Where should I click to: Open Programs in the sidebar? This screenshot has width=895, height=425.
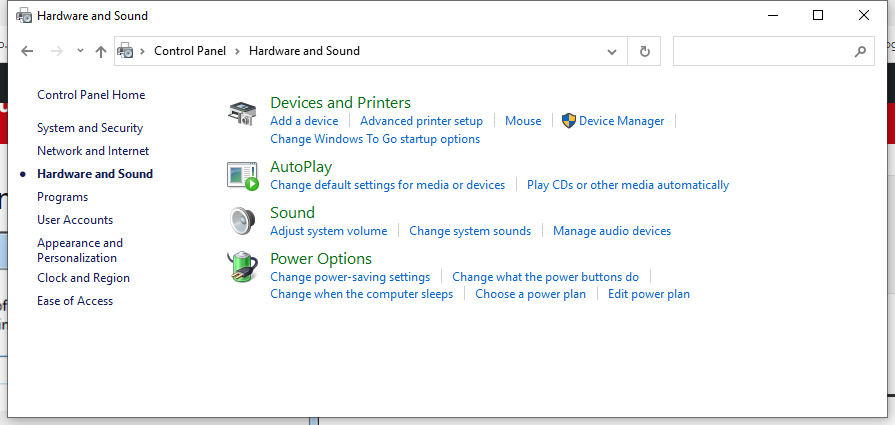(x=63, y=197)
